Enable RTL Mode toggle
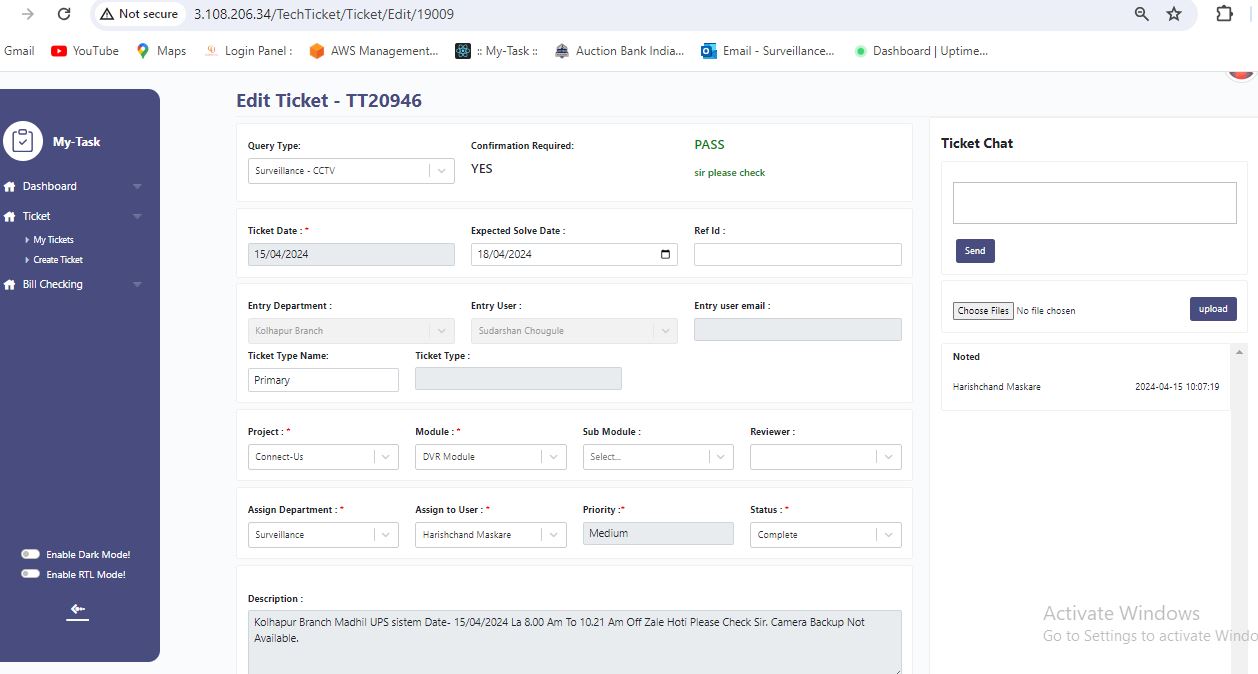 [31, 574]
